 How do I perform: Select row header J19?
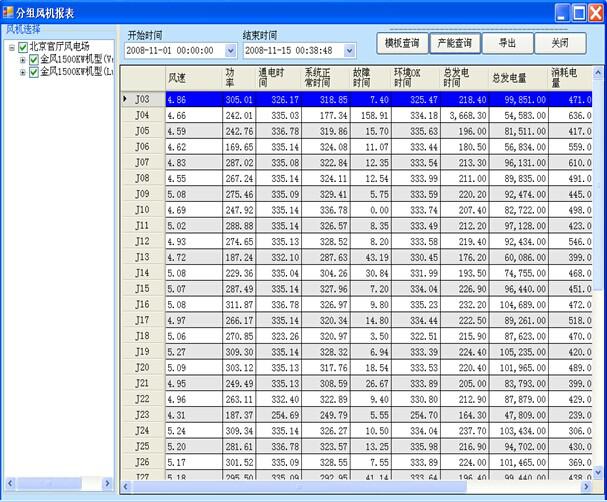click(x=143, y=352)
